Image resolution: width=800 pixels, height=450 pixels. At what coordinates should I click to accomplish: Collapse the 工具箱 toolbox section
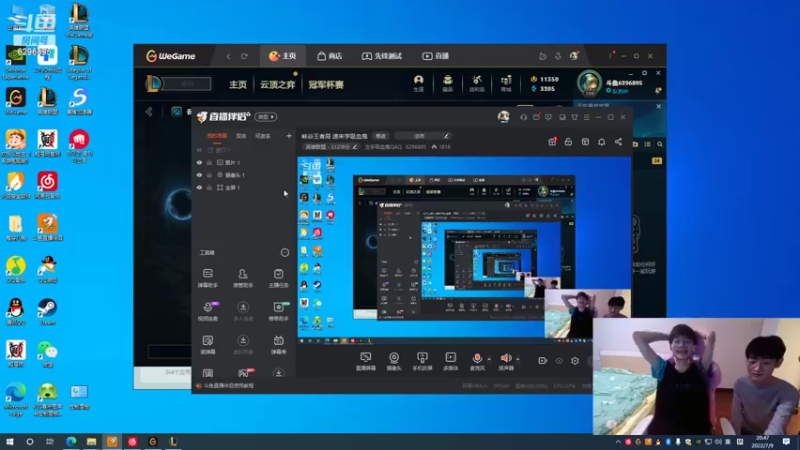(285, 253)
